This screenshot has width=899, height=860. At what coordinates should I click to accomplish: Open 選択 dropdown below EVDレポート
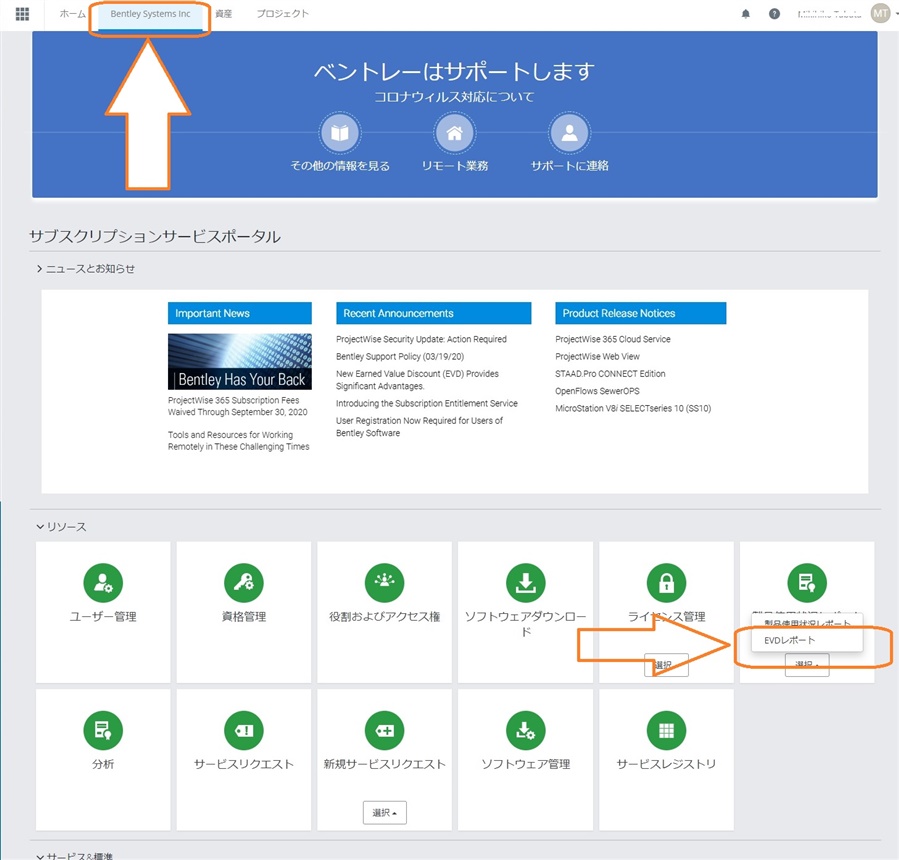tap(807, 665)
